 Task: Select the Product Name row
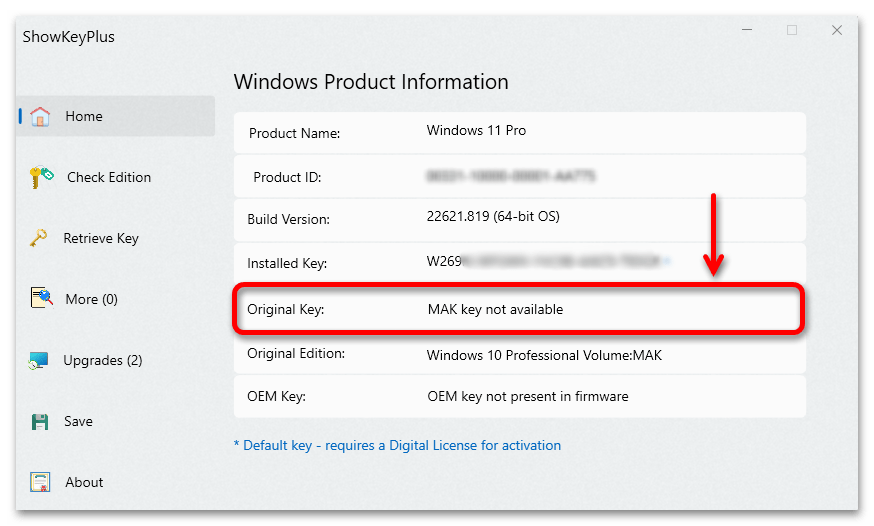519,132
